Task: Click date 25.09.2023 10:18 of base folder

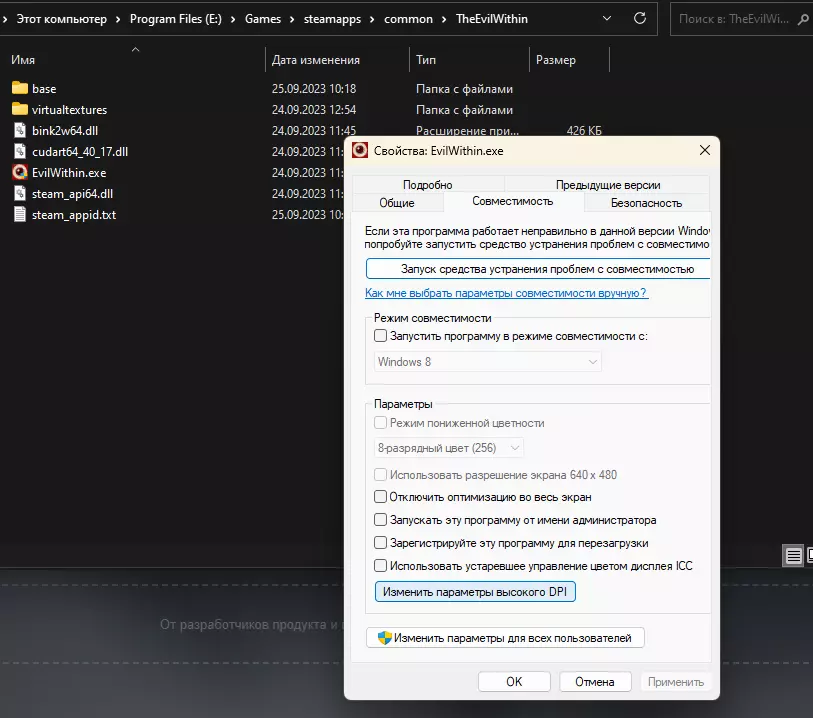Action: click(314, 89)
